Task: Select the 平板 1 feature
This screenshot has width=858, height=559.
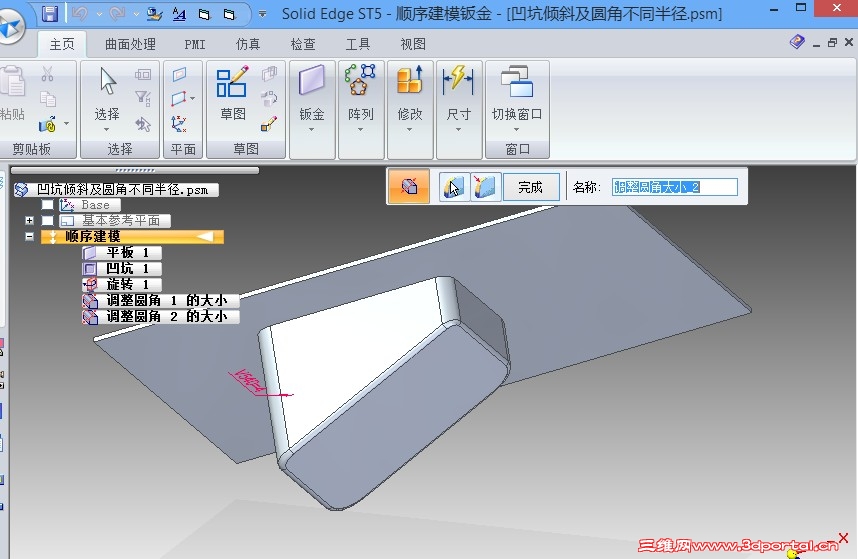Action: [x=122, y=253]
